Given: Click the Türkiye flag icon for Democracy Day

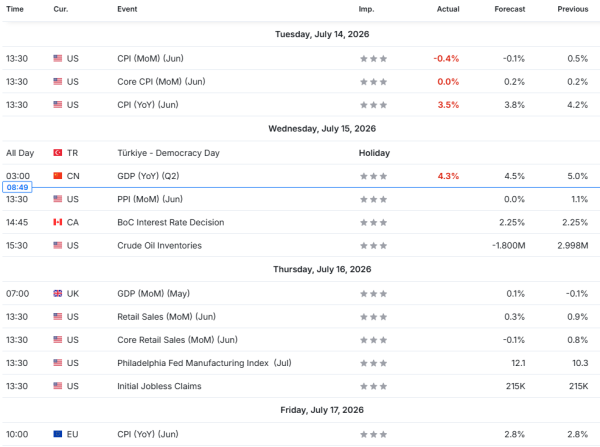Looking at the screenshot, I should tap(57, 153).
